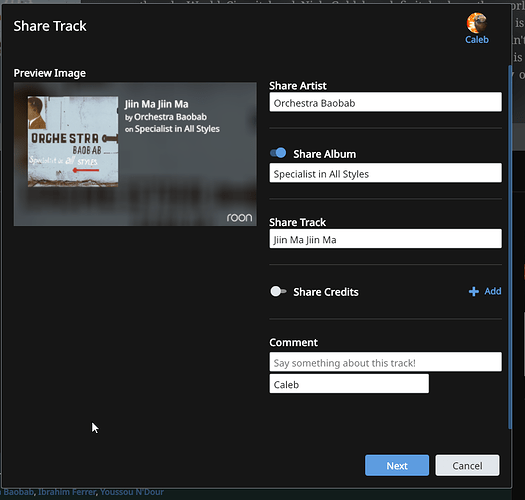The width and height of the screenshot is (525, 500).
Task: Click the comment box placeholder text
Action: (x=345, y=363)
